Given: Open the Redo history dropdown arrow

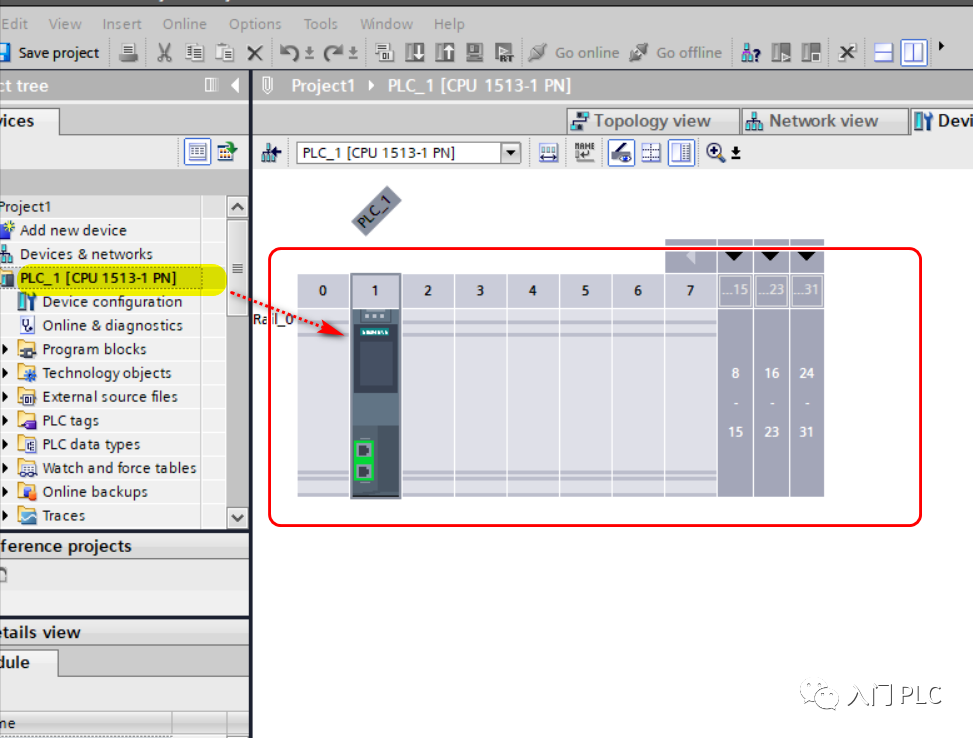Looking at the screenshot, I should pos(352,53).
